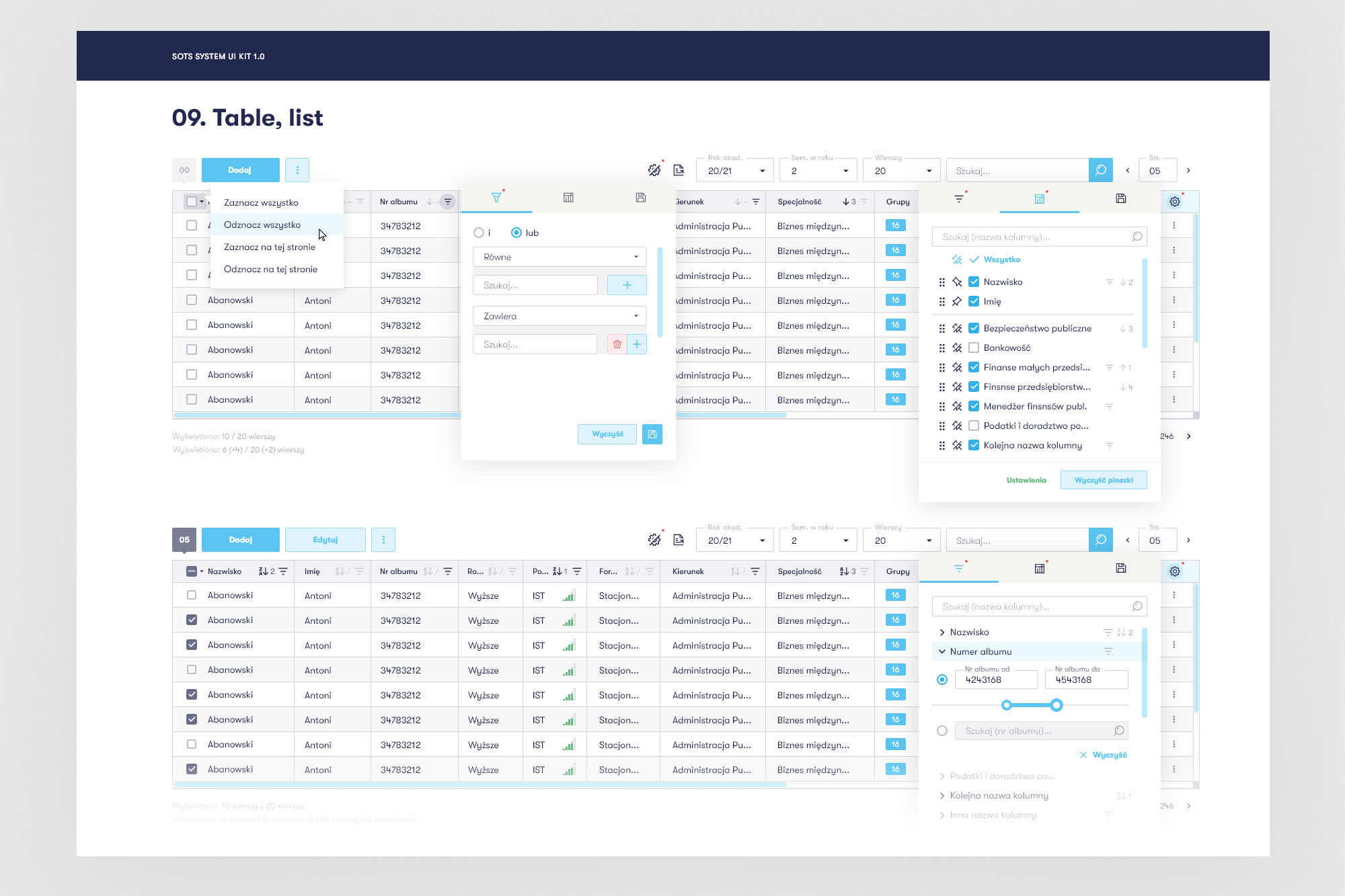1345x896 pixels.
Task: Click the three-dots menu next to Edytuj
Action: coord(383,540)
